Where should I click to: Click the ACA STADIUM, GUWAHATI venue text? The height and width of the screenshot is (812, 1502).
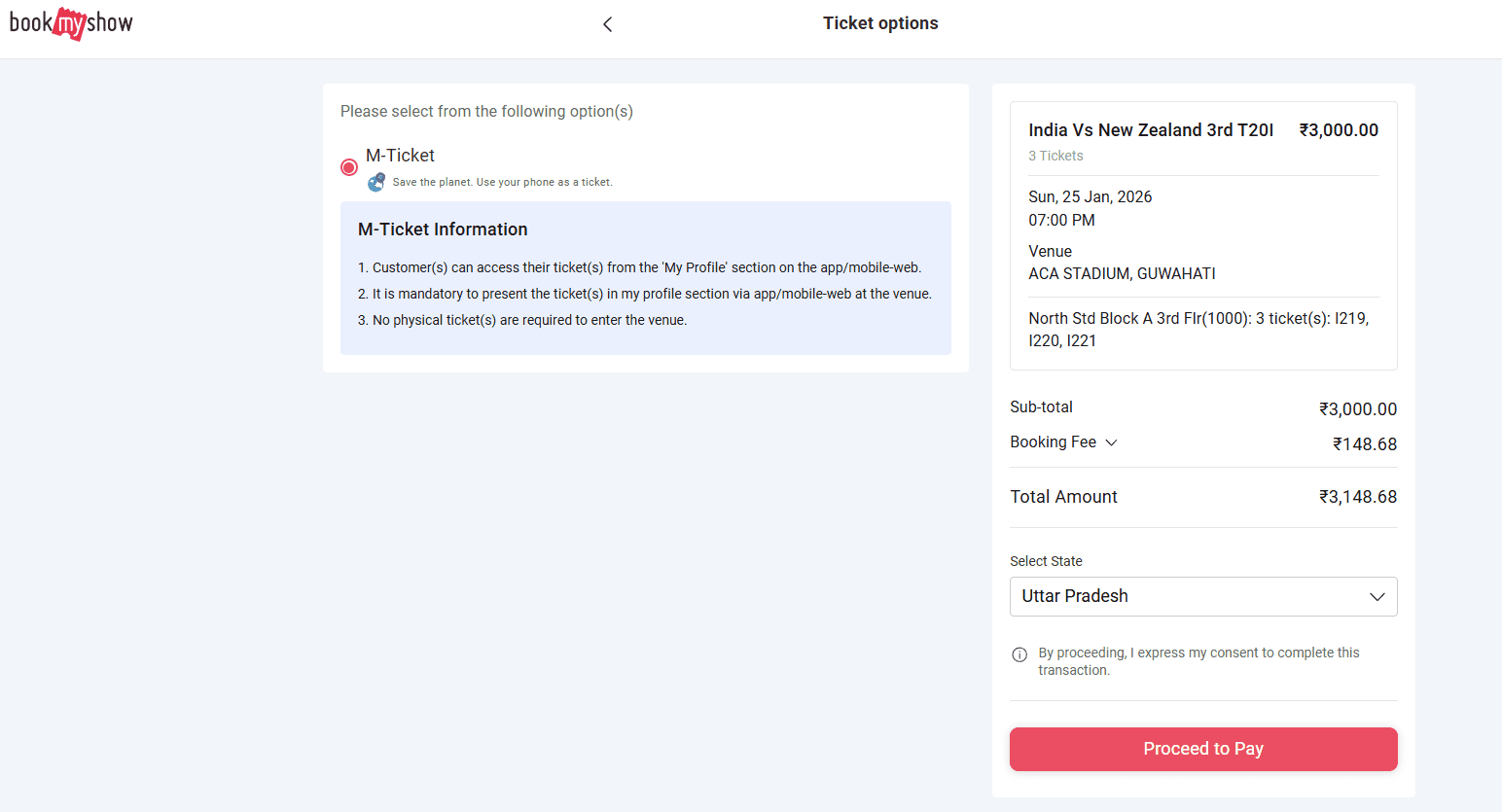click(x=1122, y=274)
